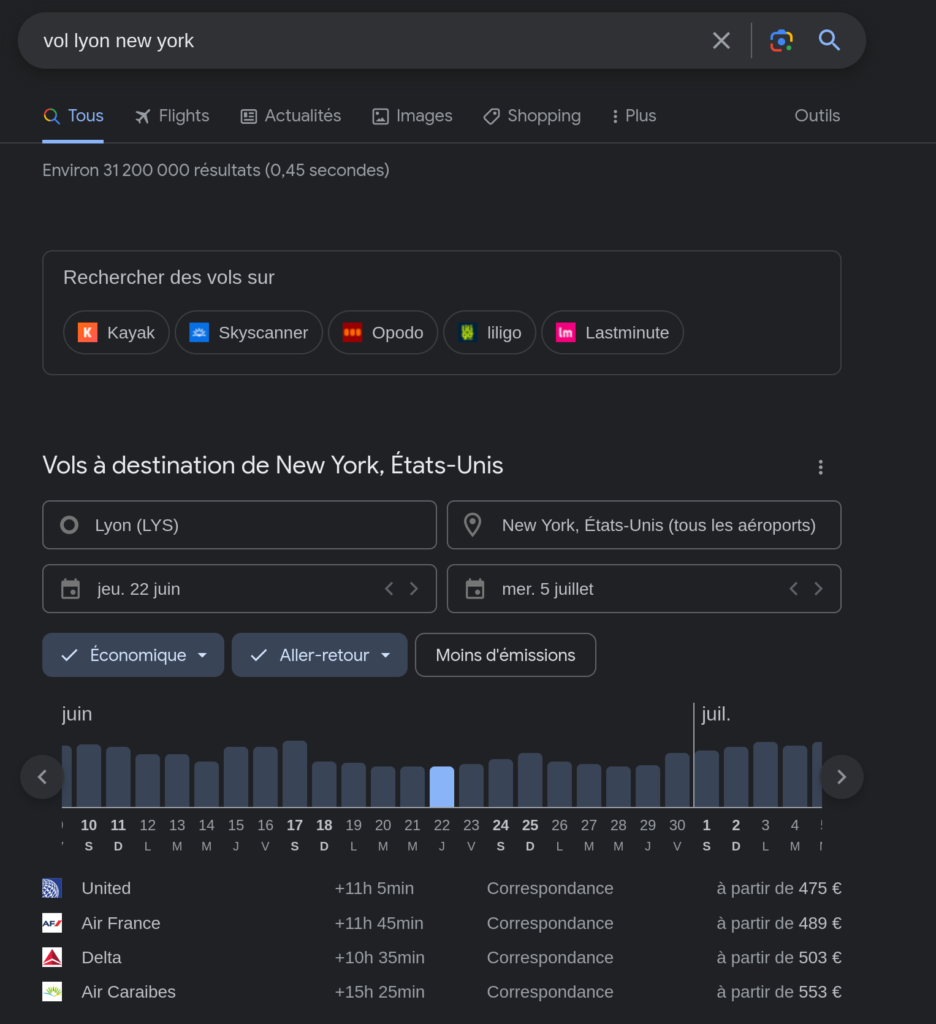Click the Air France airline logo

[x=52, y=923]
